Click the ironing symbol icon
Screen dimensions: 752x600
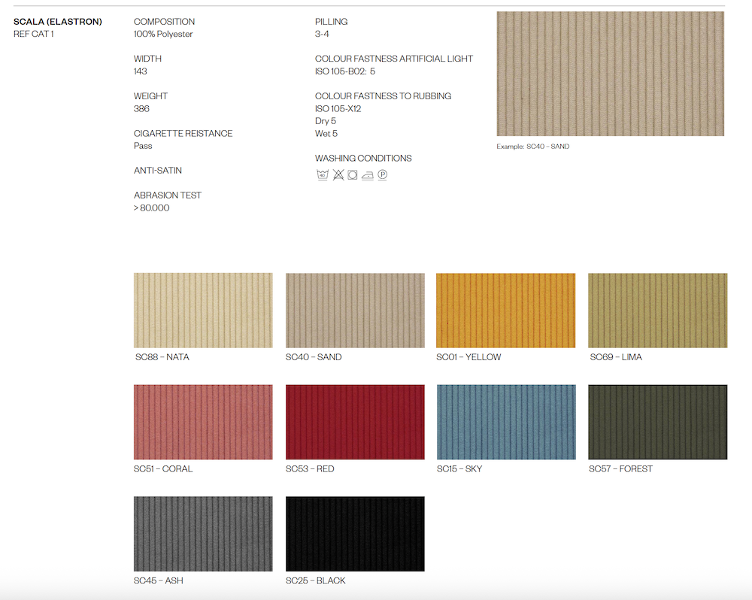coord(367,175)
